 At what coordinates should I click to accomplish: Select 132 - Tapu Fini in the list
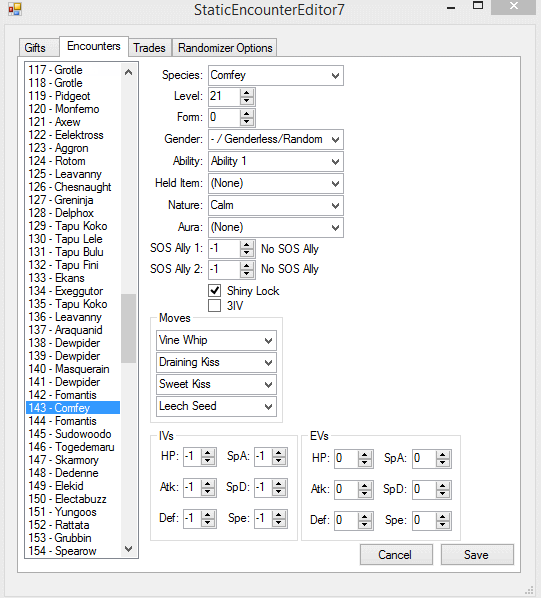73,265
